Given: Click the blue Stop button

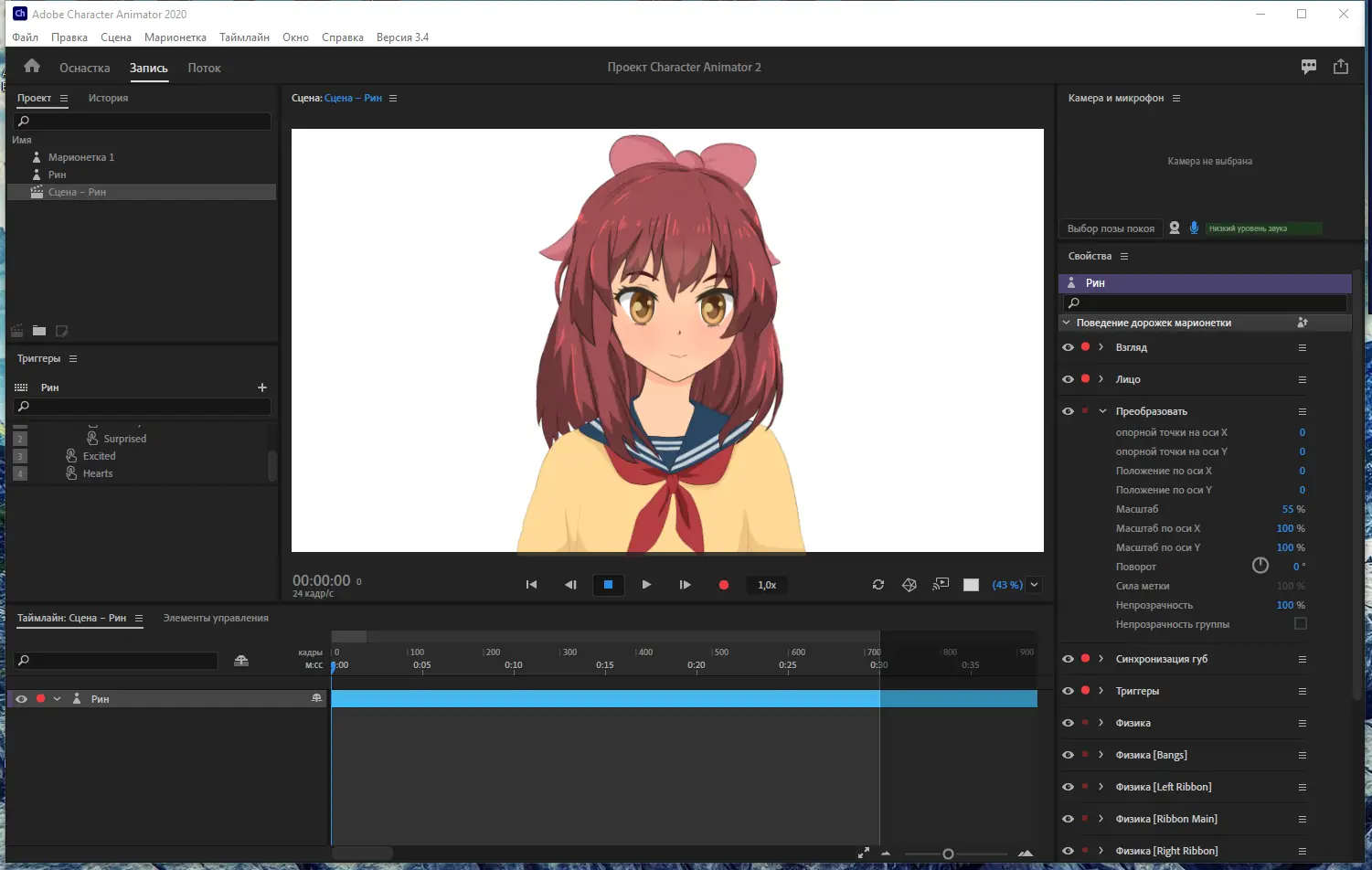Looking at the screenshot, I should tap(608, 585).
